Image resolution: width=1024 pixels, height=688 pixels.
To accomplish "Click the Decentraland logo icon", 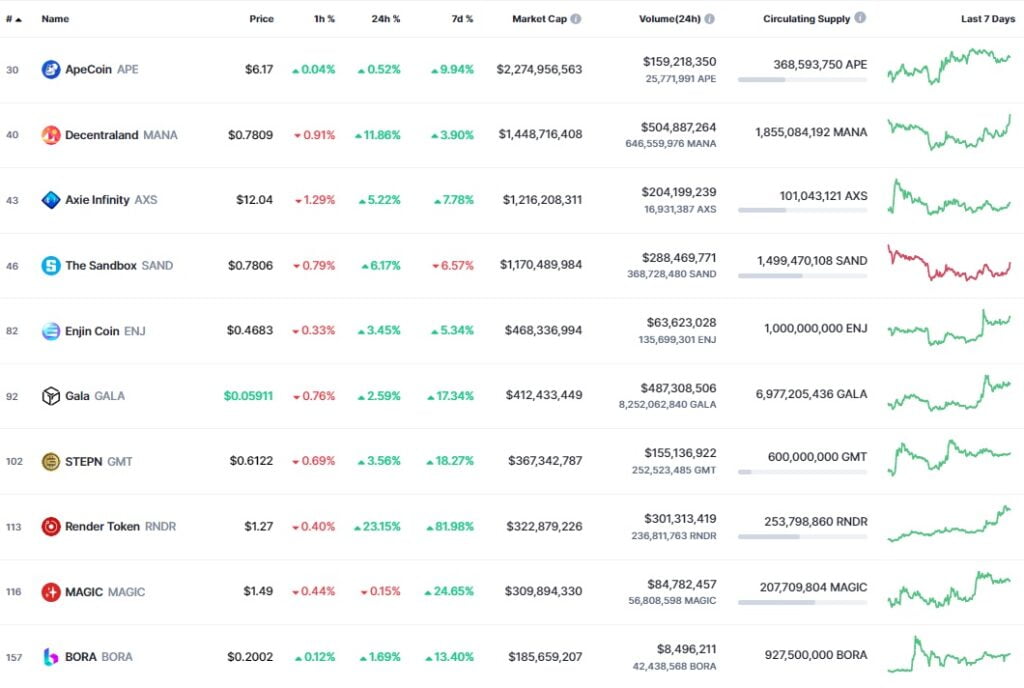I will [51, 135].
